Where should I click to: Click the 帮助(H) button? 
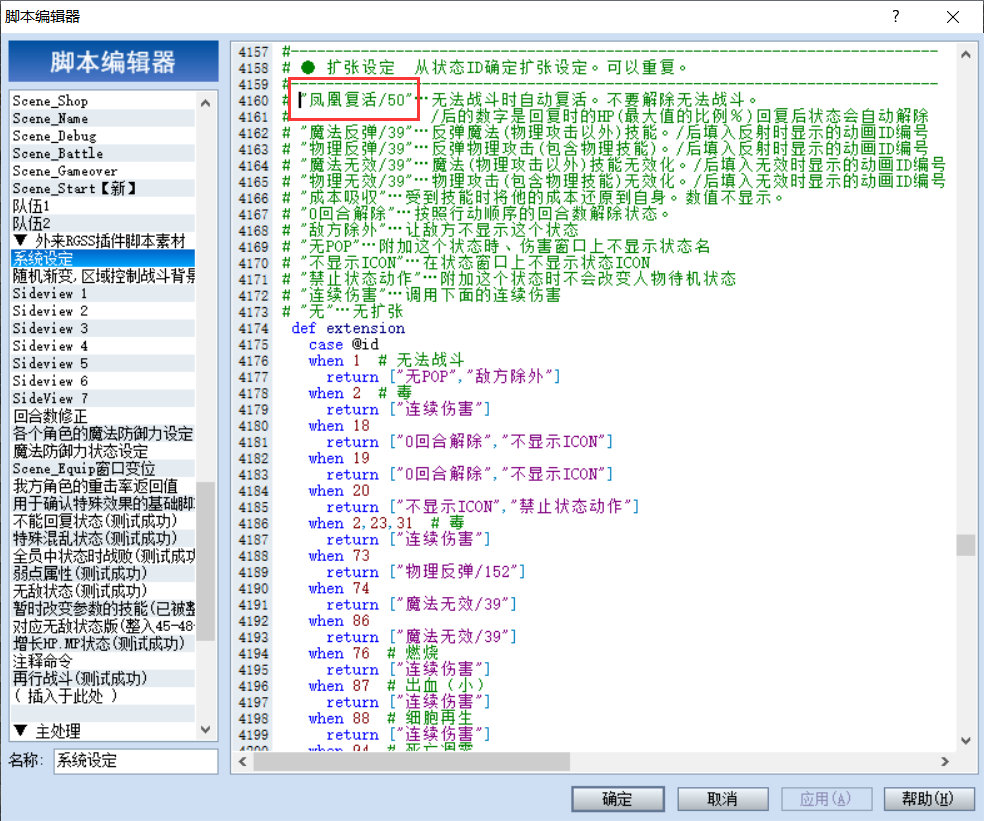928,798
